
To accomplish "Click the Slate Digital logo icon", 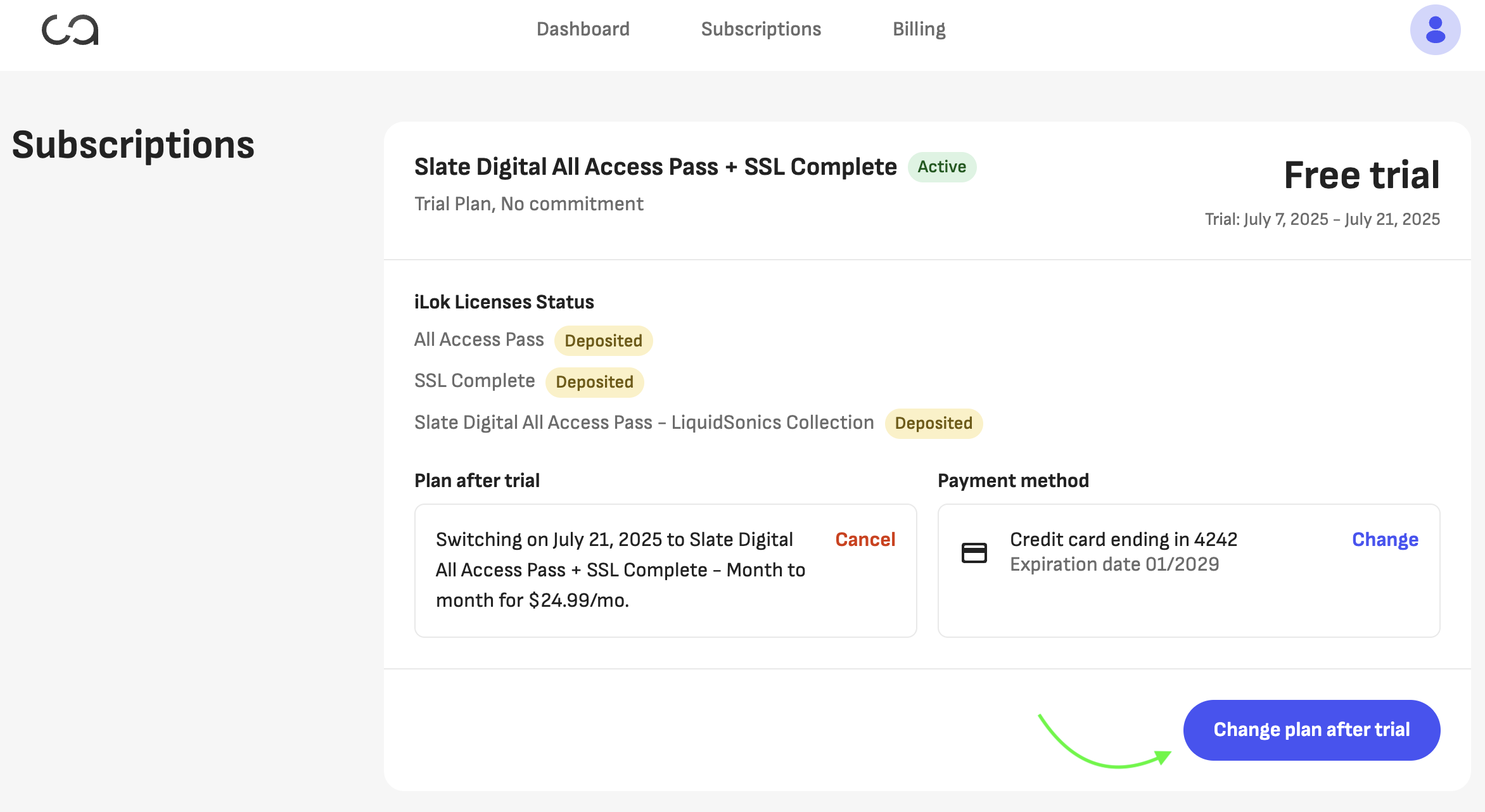I will (x=70, y=30).
